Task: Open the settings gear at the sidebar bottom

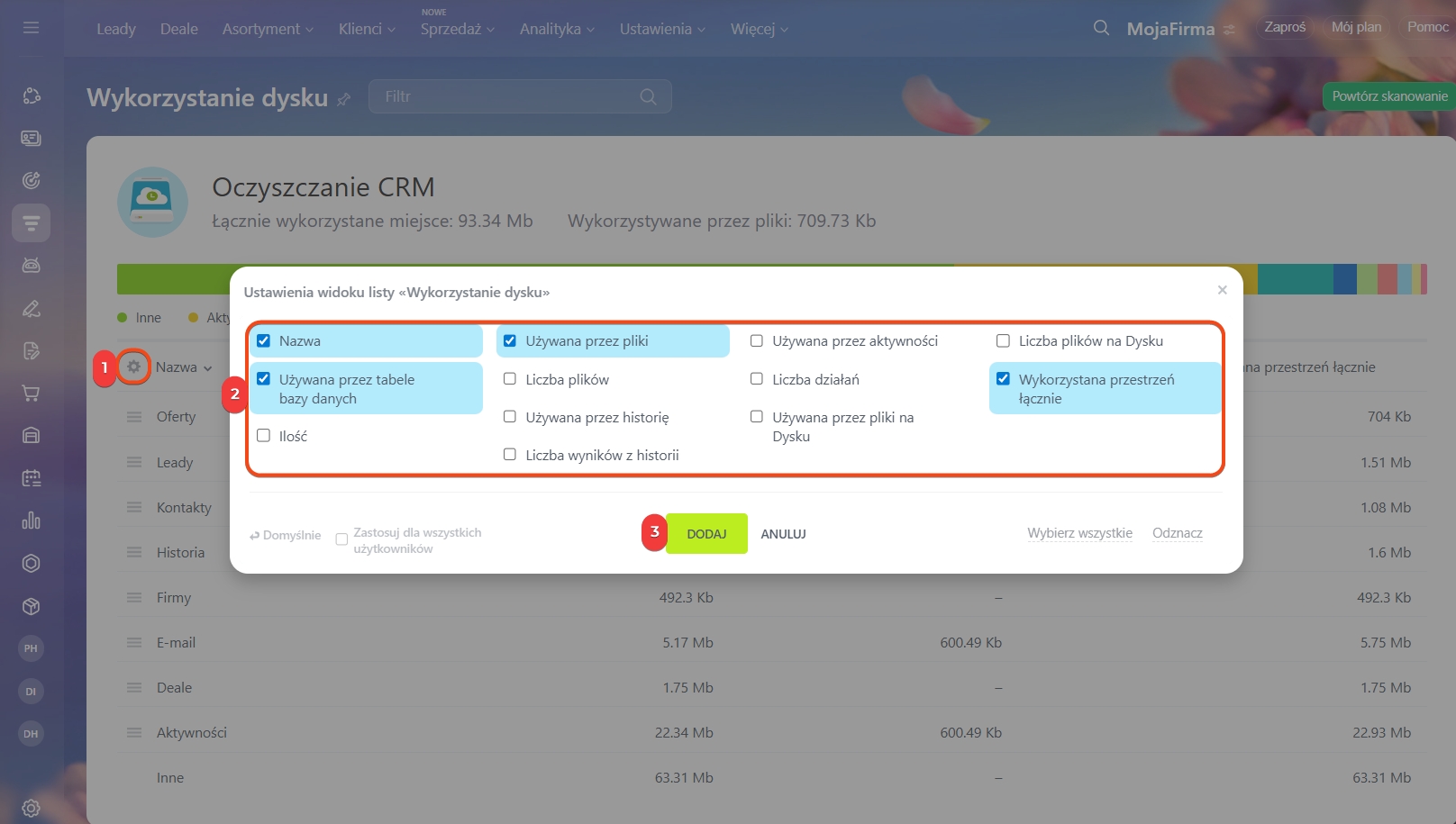Action: click(31, 808)
